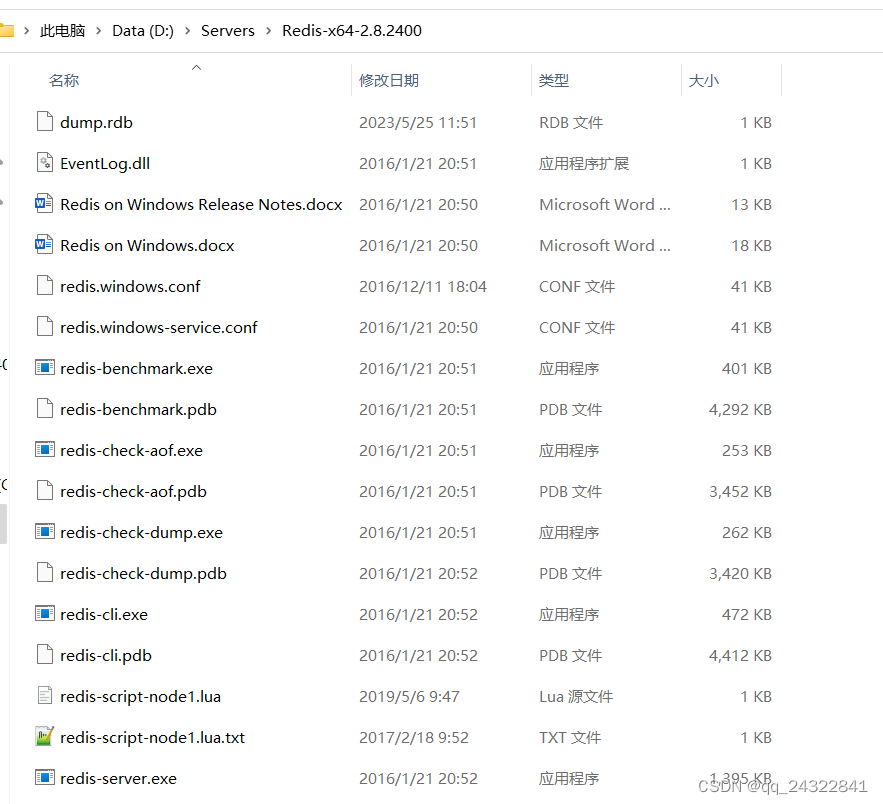The height and width of the screenshot is (804, 883).
Task: Click the redis-script-node1.lua.txt file icon
Action: click(44, 737)
